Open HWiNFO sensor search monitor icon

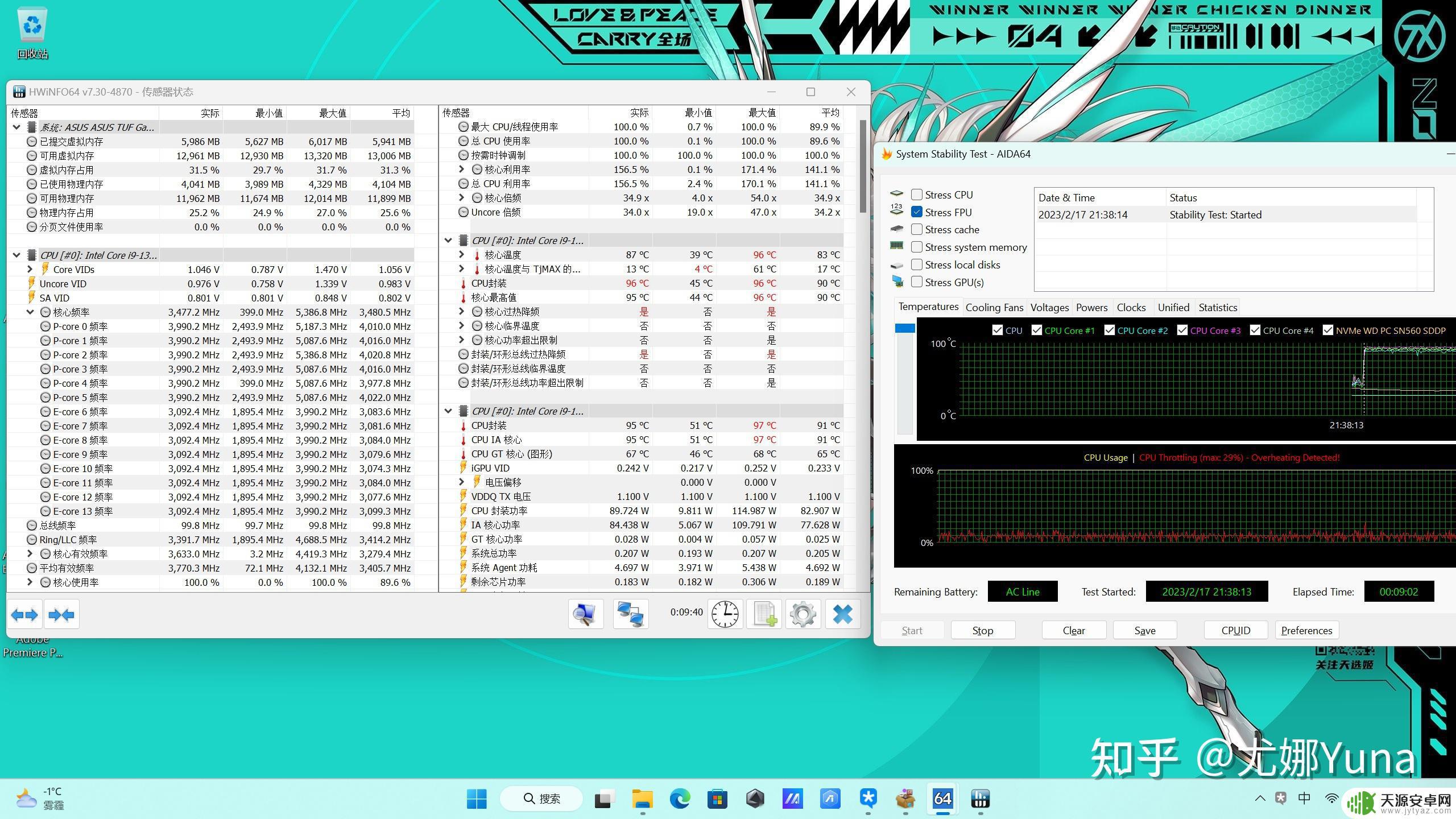585,614
